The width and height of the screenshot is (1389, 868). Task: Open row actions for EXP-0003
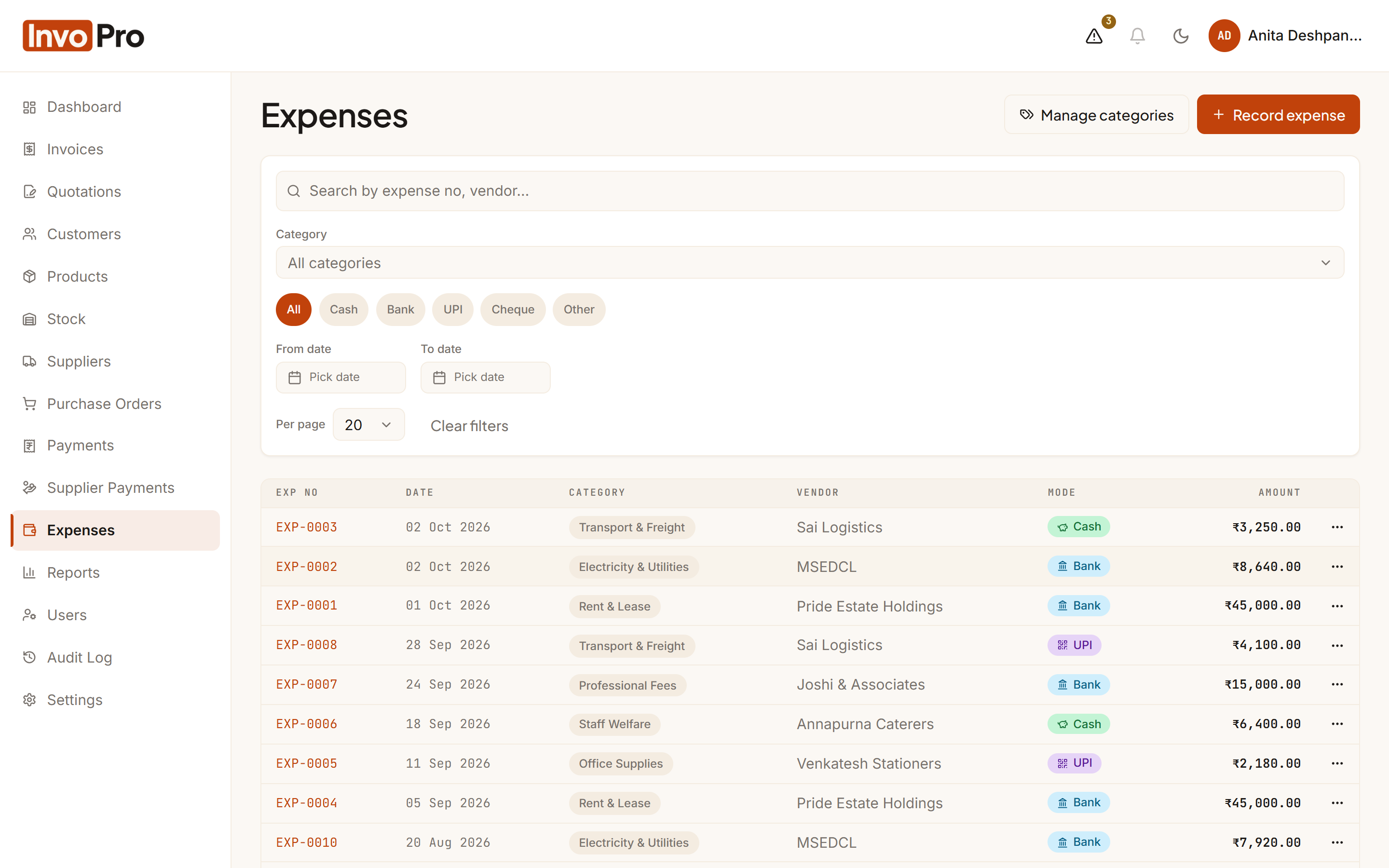(1337, 527)
